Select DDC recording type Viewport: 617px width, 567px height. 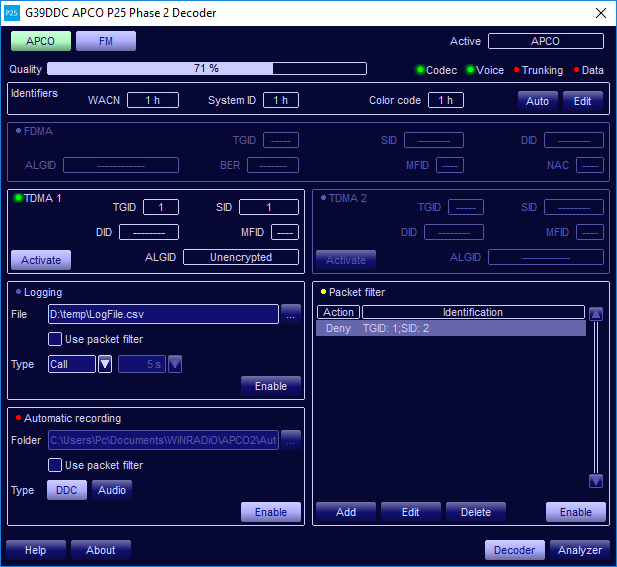point(67,490)
